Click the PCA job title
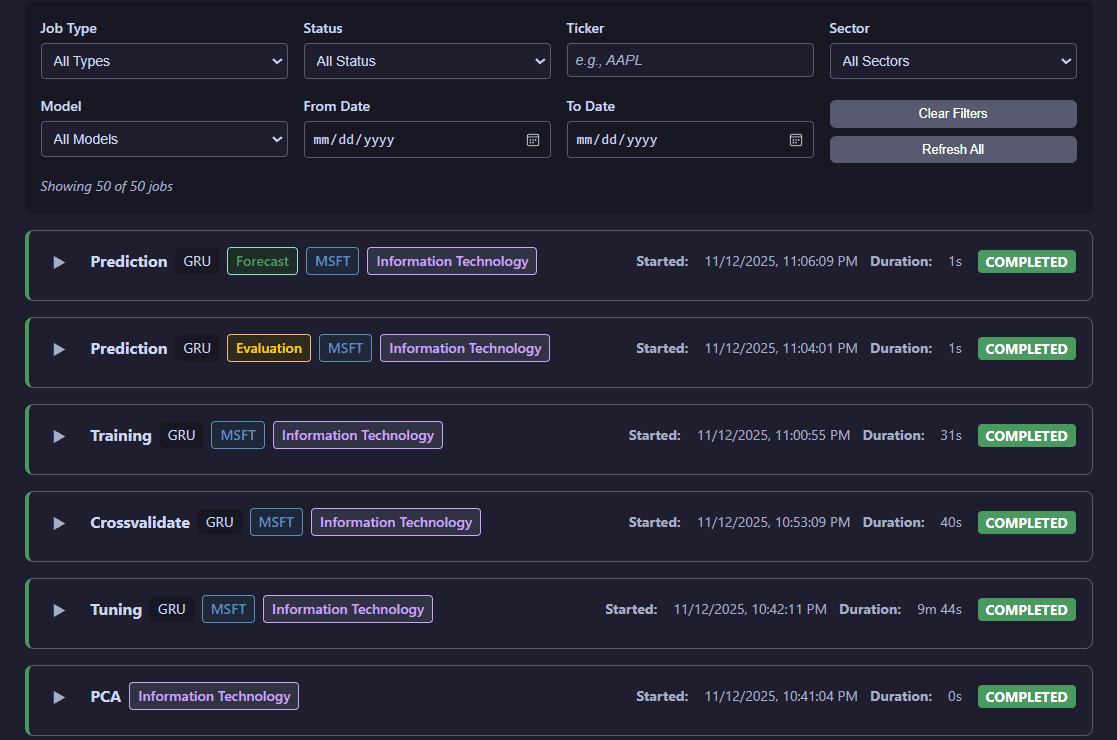This screenshot has width=1117, height=740. (x=105, y=697)
